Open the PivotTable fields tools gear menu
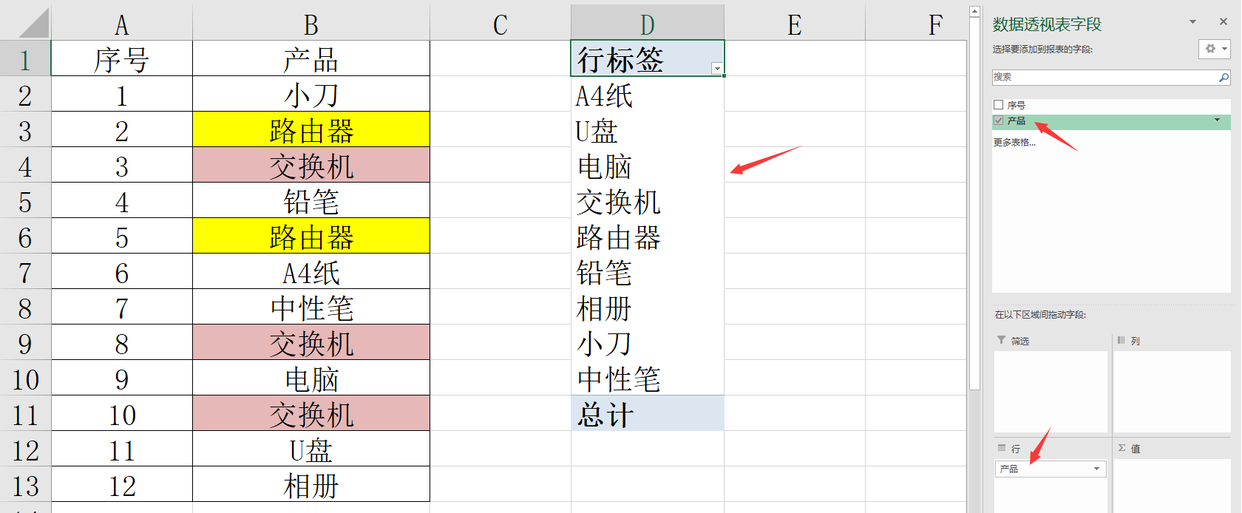Viewport: 1242px width, 513px height. coord(1214,49)
